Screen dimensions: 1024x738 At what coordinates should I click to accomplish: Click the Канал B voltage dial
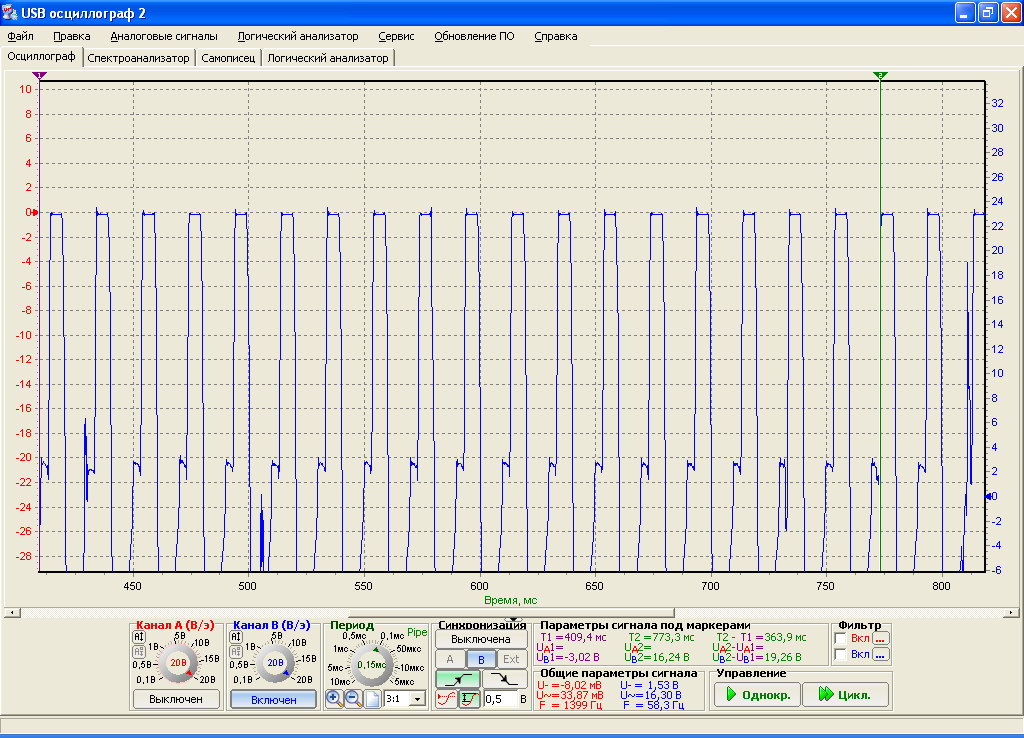click(x=275, y=662)
